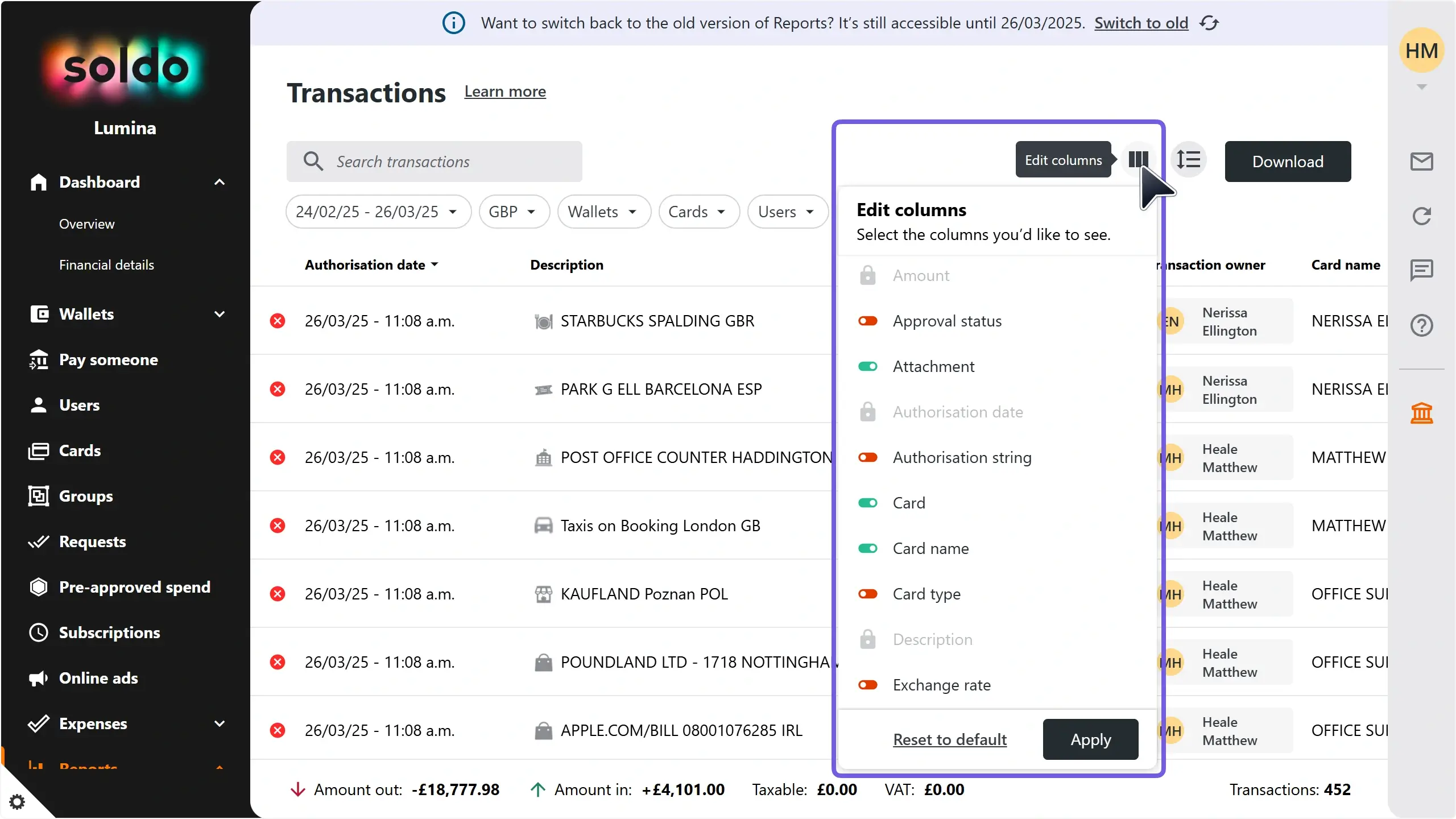Click the refresh icon on right sidebar
Screen dimensions: 1456x819
coord(1421,216)
